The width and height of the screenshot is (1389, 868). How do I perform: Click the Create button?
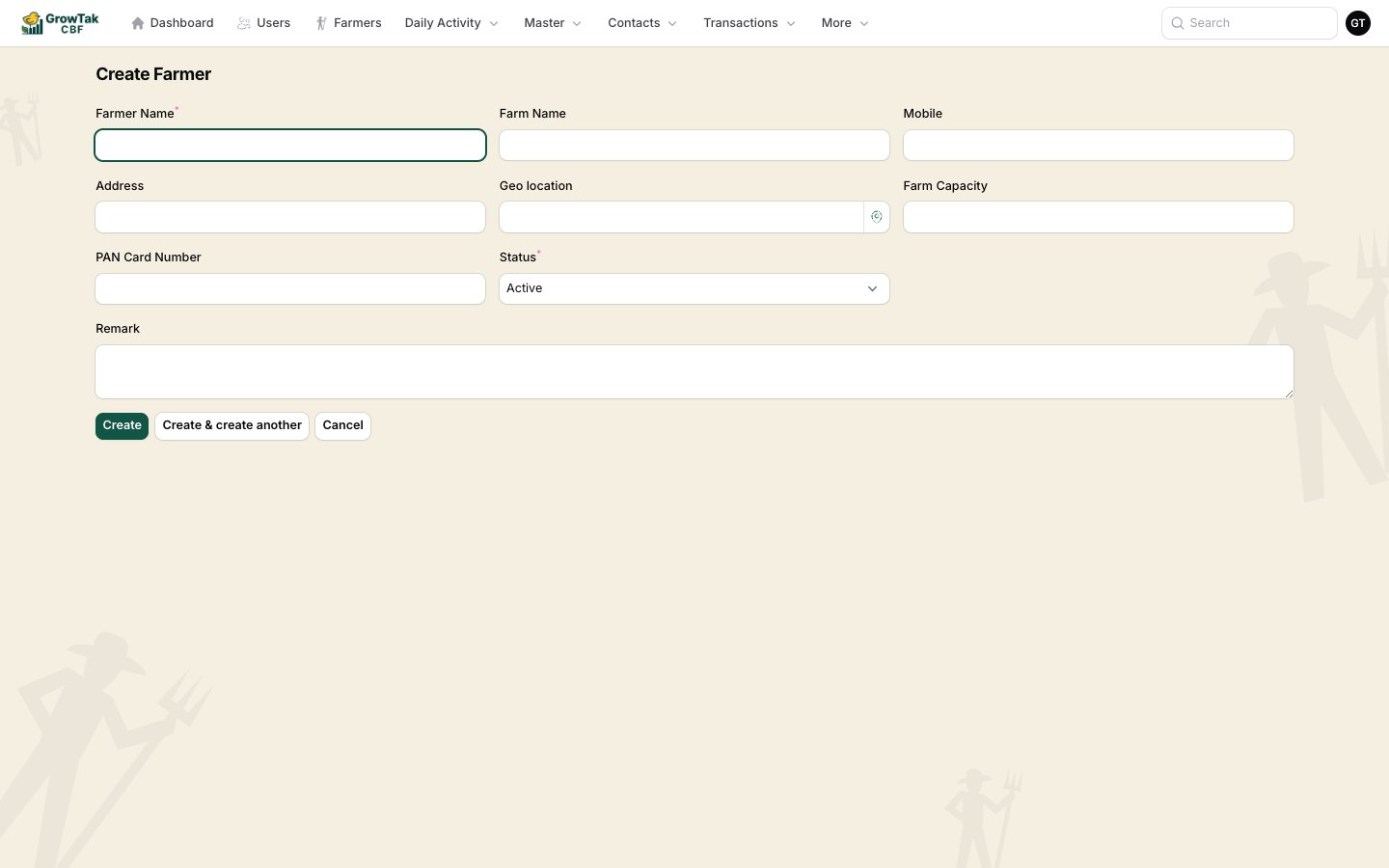pos(122,426)
